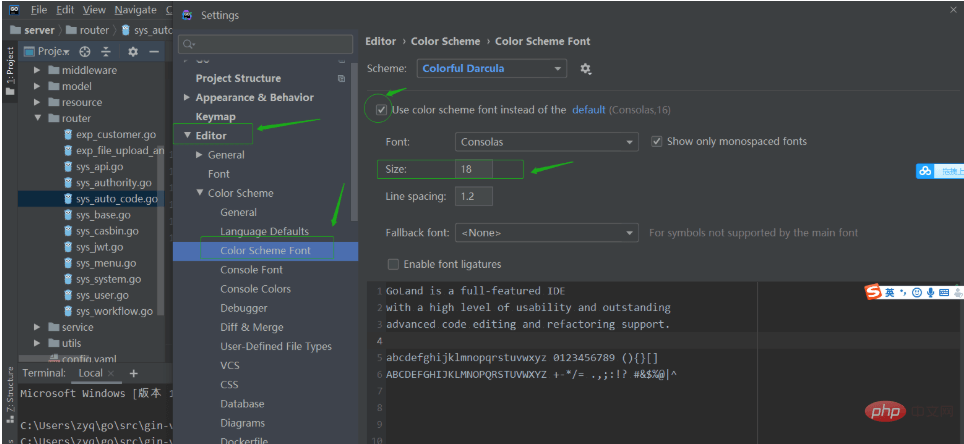Expand the service folder arrow
This screenshot has height=444, width=964.
37,327
